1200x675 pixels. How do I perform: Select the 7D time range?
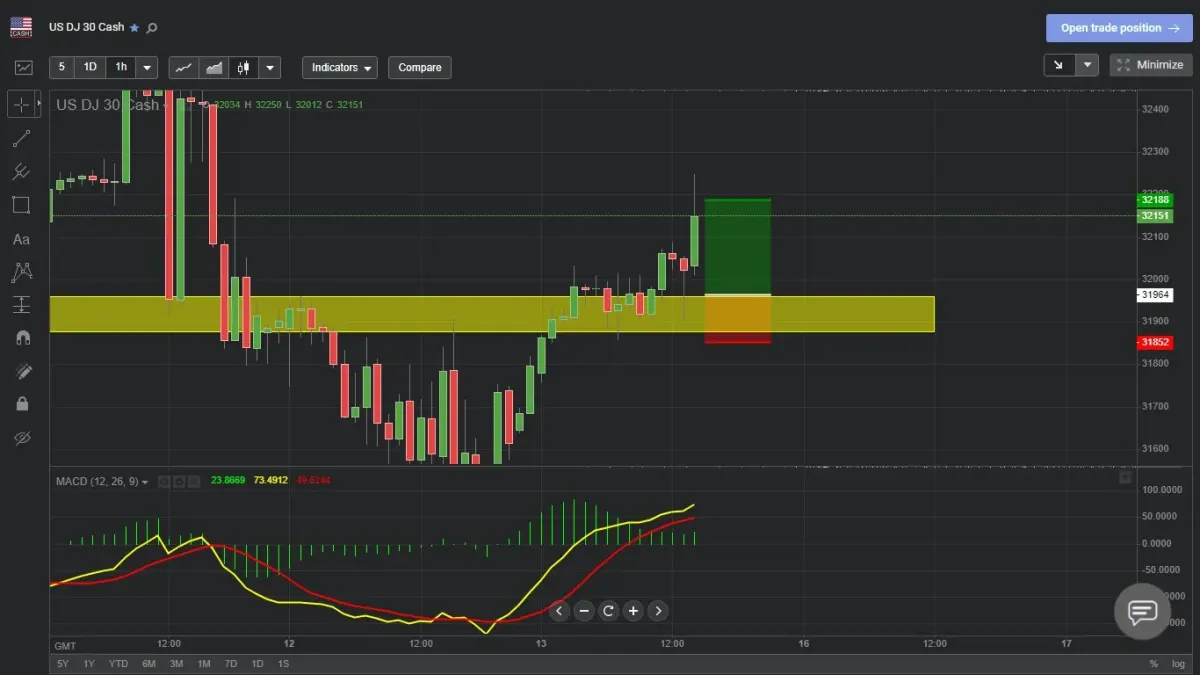point(231,664)
